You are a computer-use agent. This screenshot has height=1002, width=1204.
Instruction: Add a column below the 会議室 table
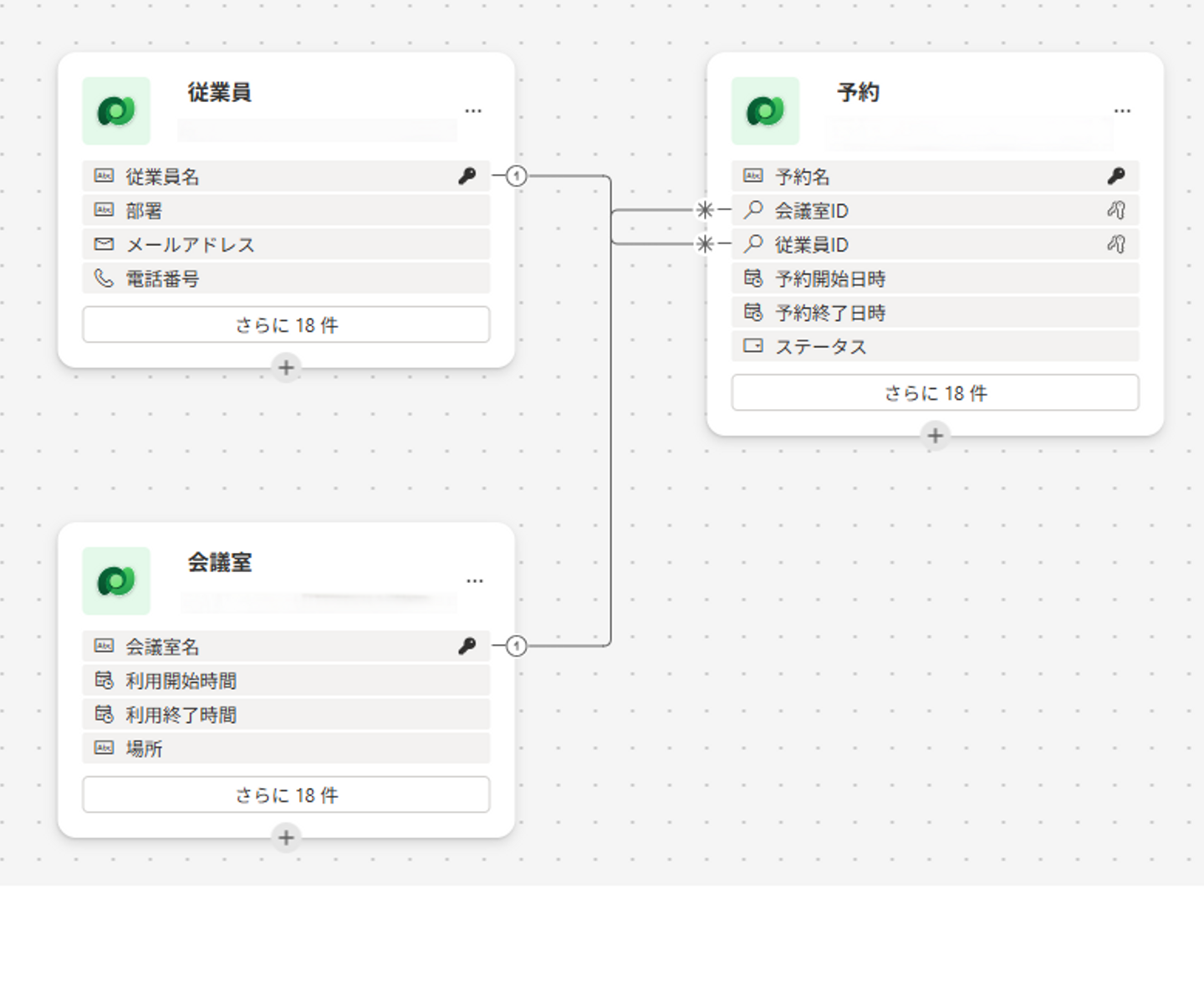coord(286,837)
